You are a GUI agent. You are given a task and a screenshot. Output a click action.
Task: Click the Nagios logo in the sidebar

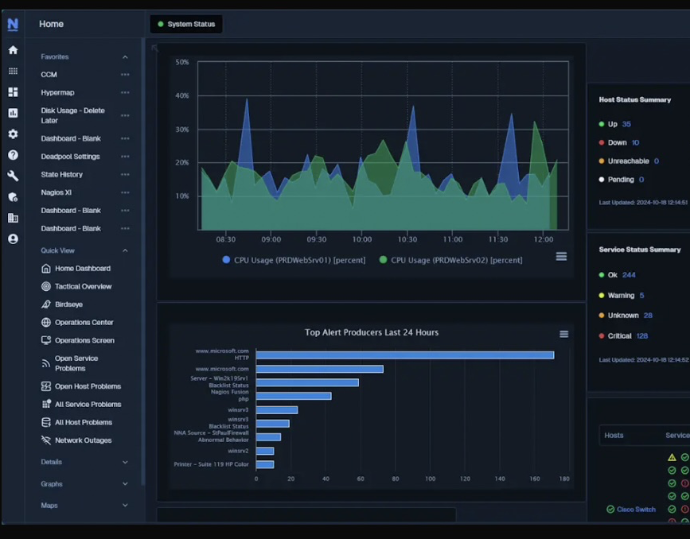[x=13, y=24]
